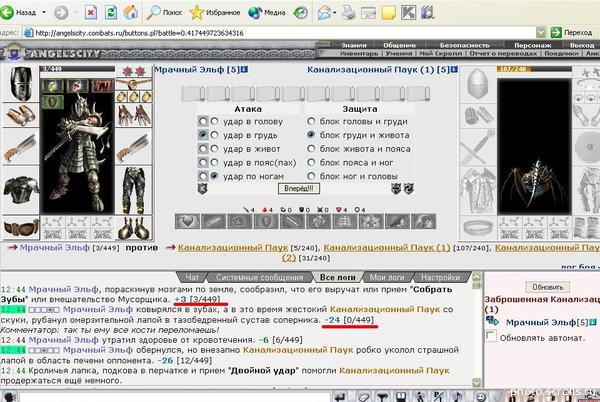
Task: Open the browser History clock icon
Action: tap(301, 13)
